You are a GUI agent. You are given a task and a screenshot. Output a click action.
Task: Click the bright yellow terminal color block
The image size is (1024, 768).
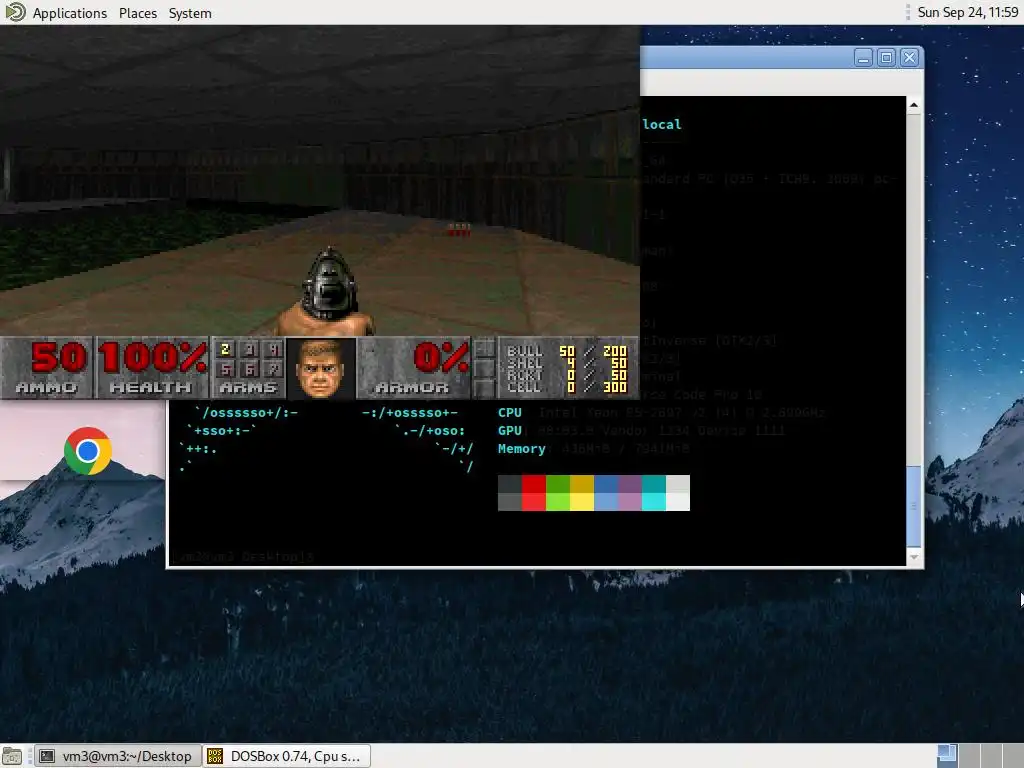pos(581,502)
